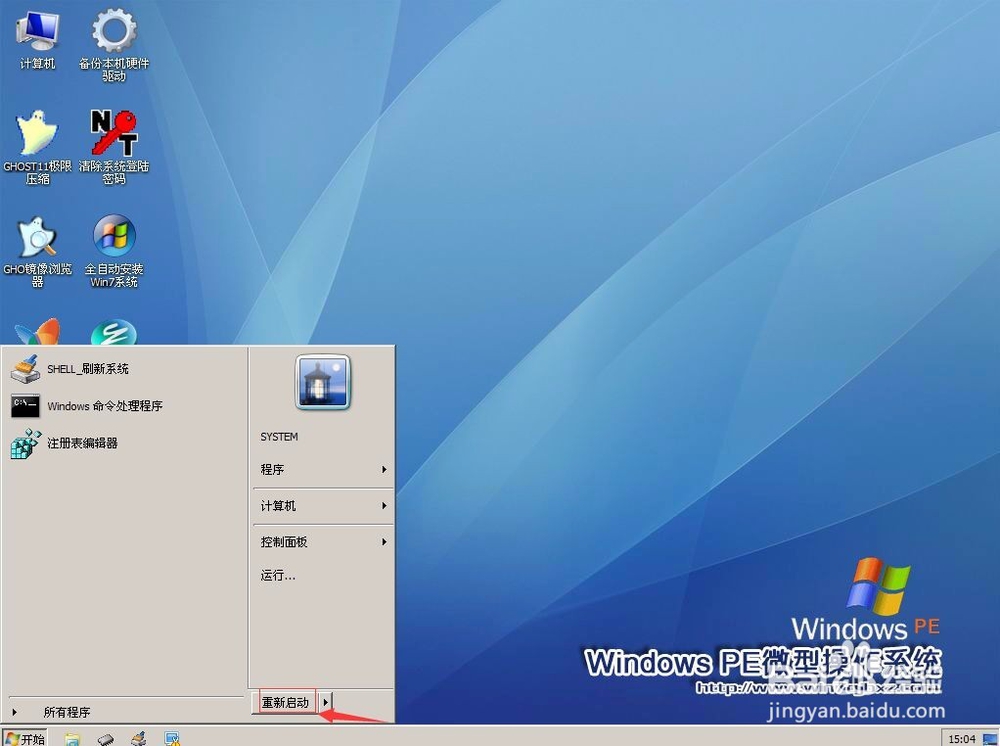Open the 计算机 desktop icon
The height and width of the screenshot is (746, 1000).
pyautogui.click(x=37, y=40)
